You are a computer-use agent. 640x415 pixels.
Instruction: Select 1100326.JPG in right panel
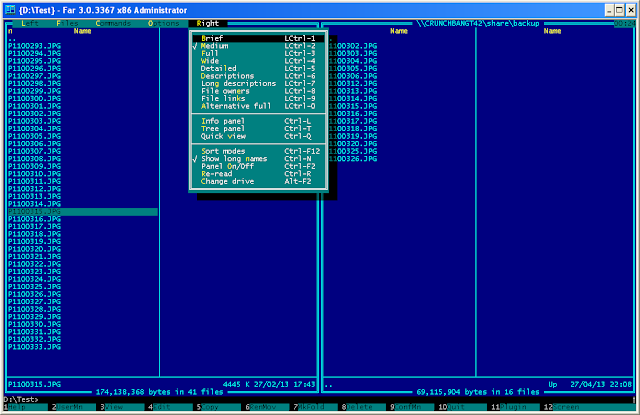pos(353,159)
